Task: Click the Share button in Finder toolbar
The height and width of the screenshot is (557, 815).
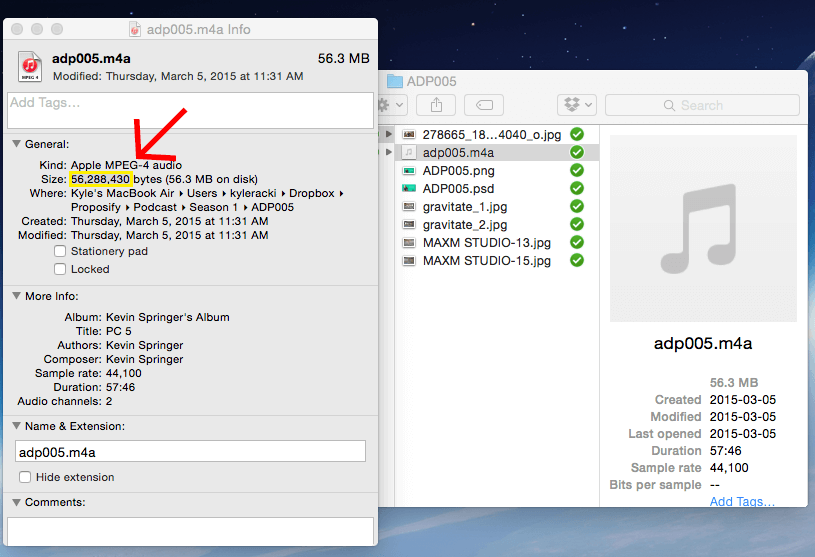Action: pyautogui.click(x=437, y=105)
